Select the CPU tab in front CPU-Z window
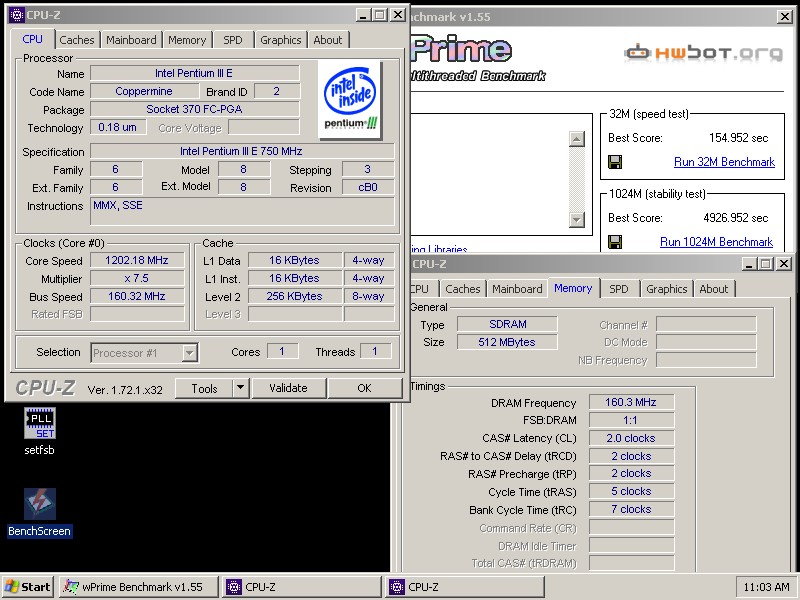Viewport: 800px width, 600px height. coord(33,39)
